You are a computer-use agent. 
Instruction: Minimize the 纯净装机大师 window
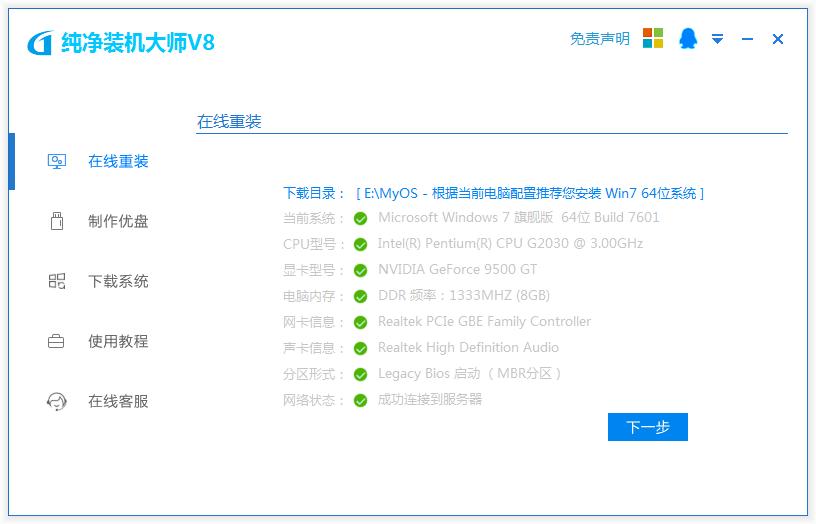click(747, 39)
